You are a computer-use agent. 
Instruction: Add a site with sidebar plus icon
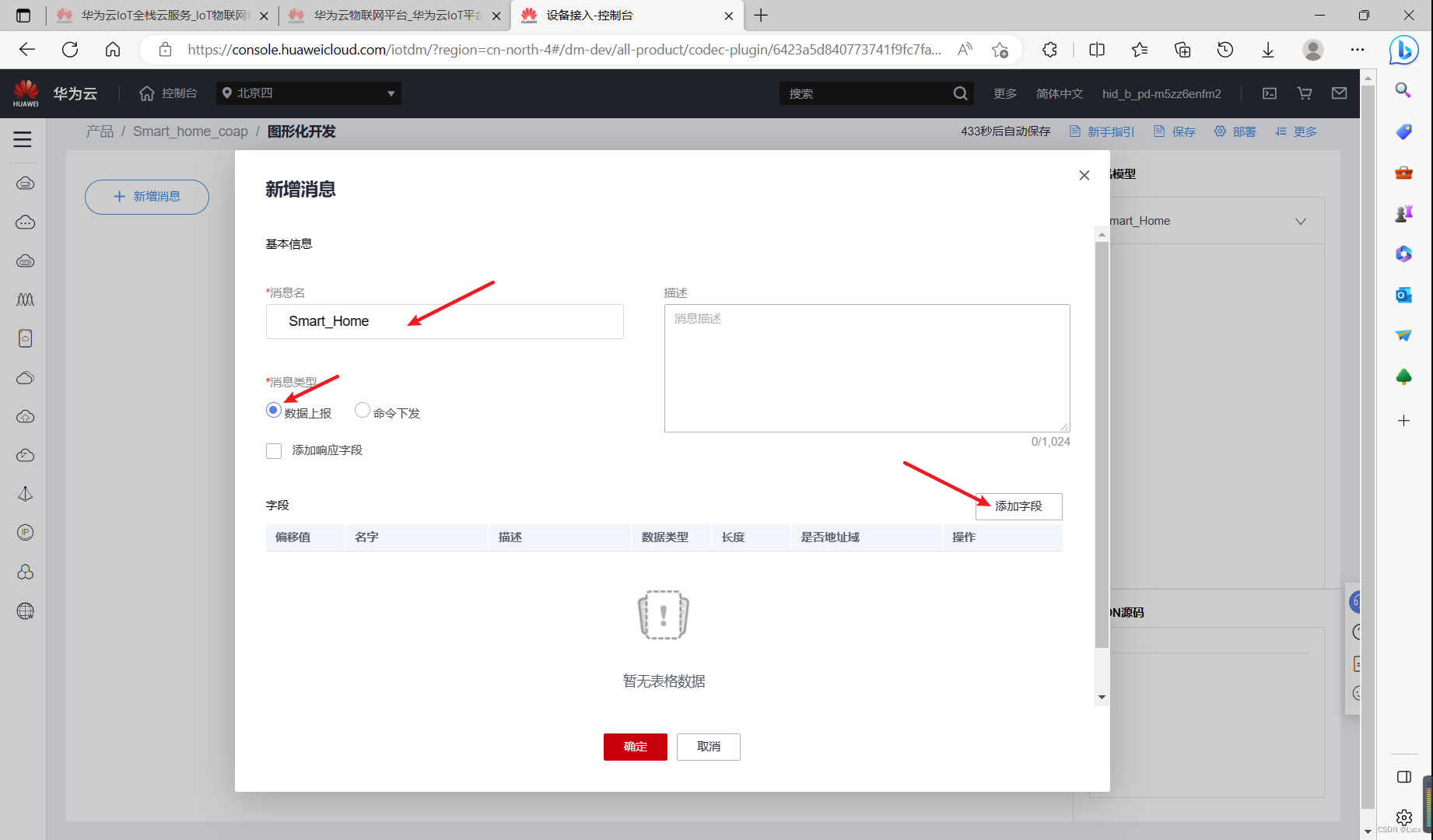[x=1403, y=421]
